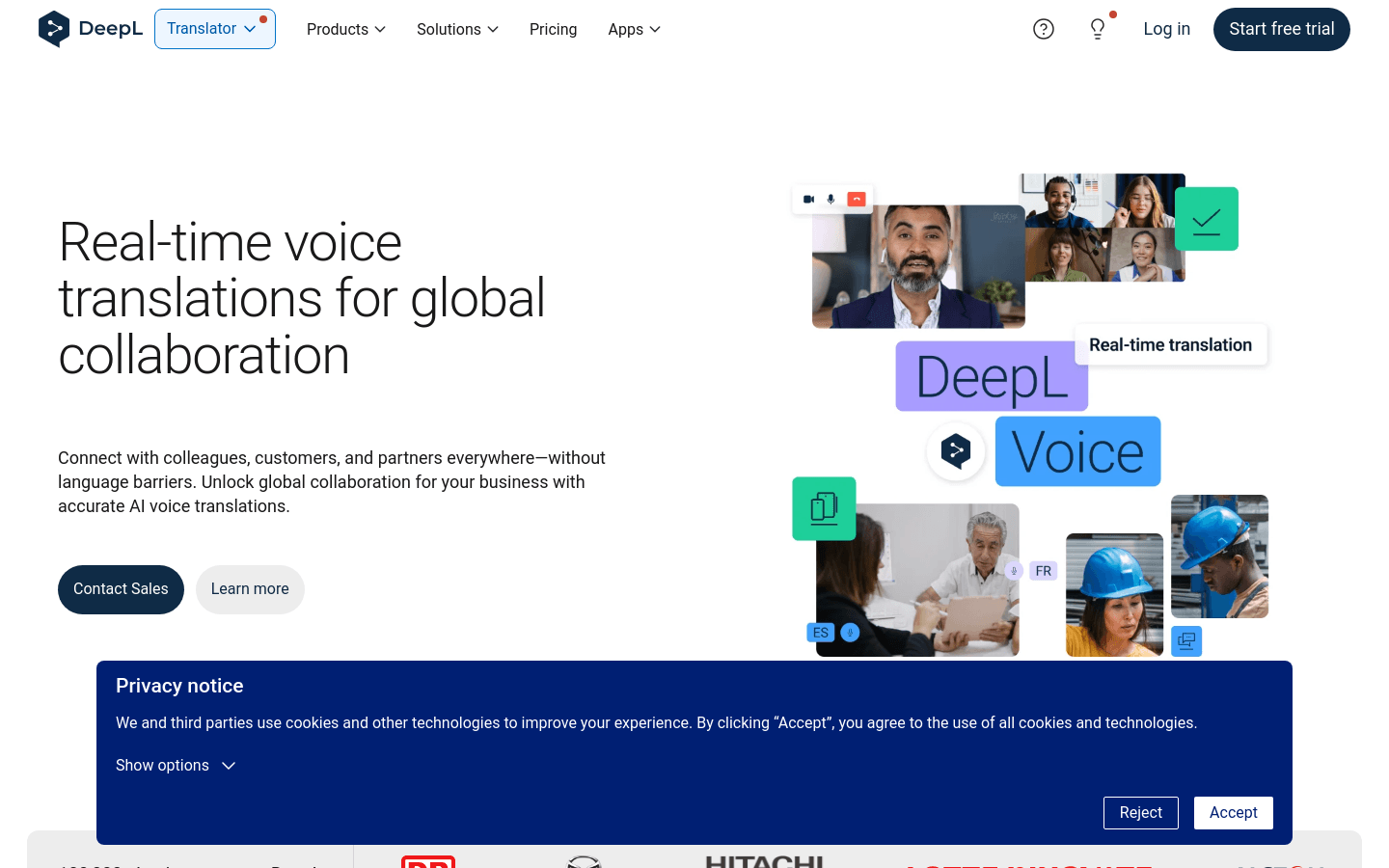Open the Translator menu
The height and width of the screenshot is (868, 1389).
214,29
